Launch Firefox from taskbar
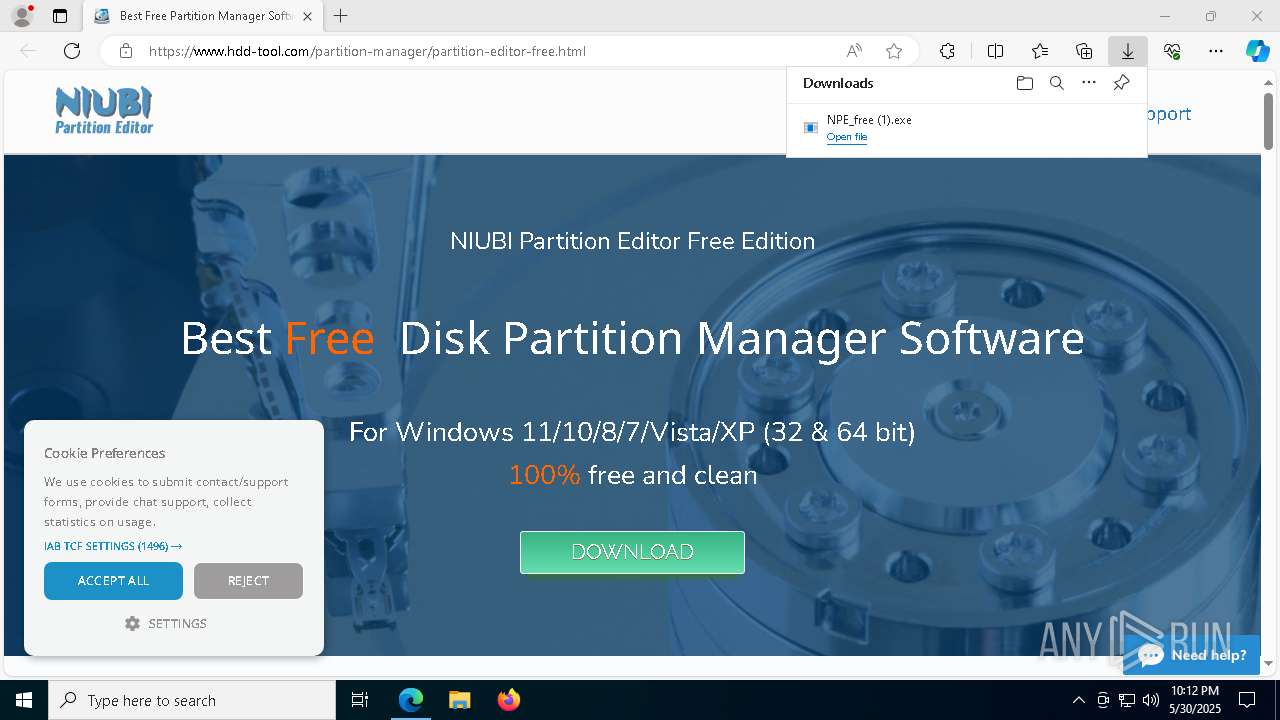This screenshot has height=720, width=1280. (508, 700)
